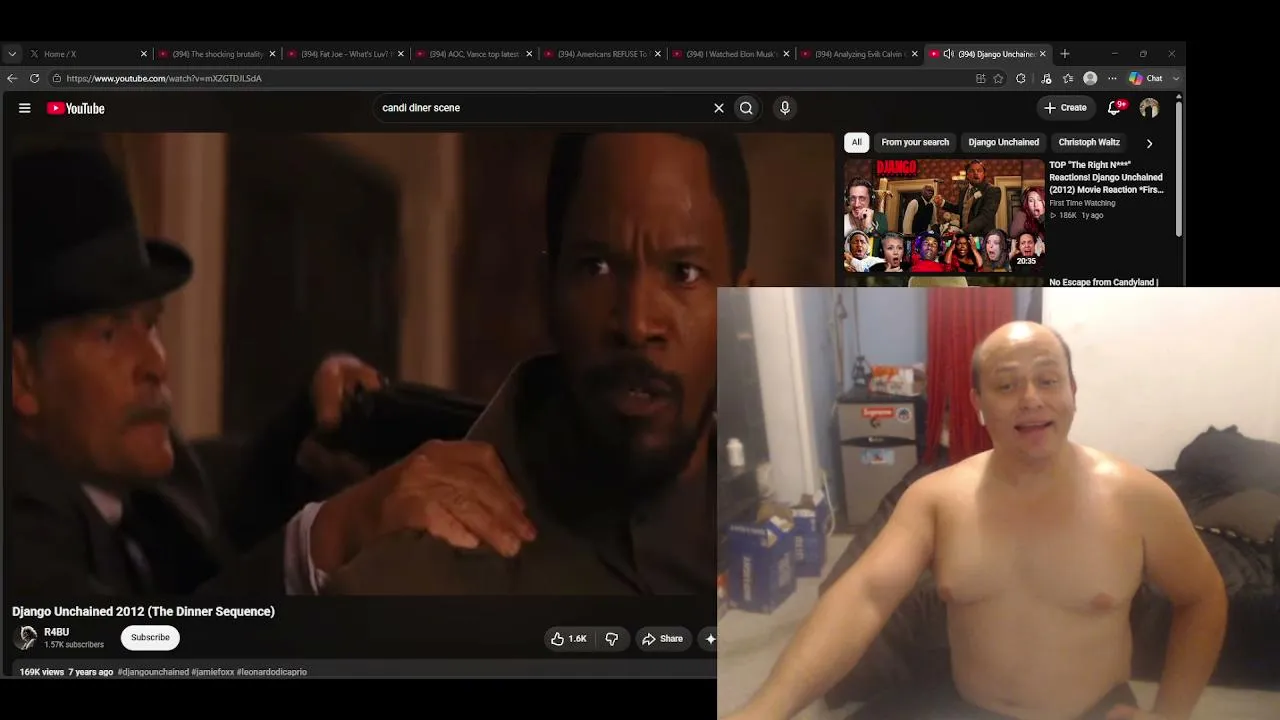Switch to The shocking brutality tab
Screen dimensions: 1280x720
pos(217,54)
